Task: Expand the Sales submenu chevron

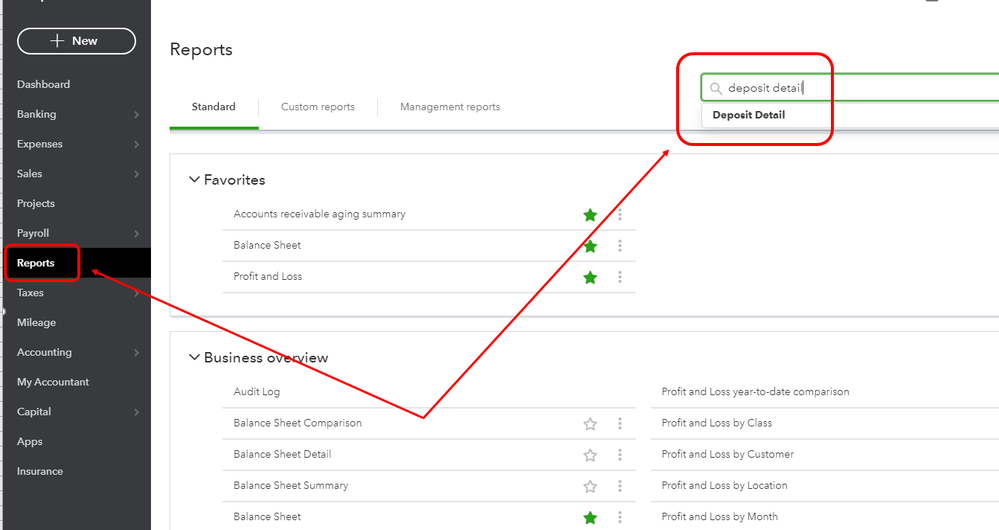Action: point(136,174)
